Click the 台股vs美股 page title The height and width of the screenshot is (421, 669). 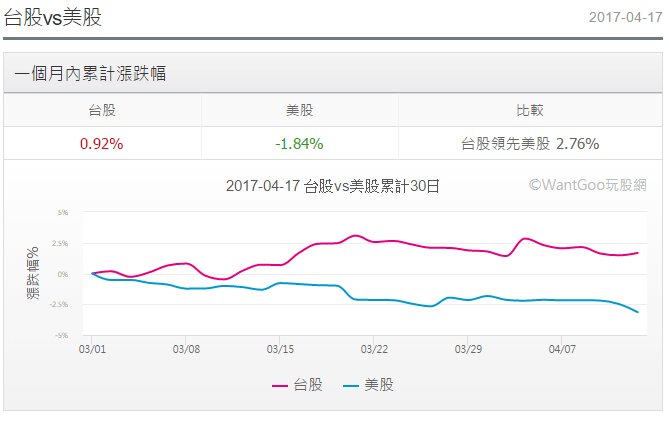52,17
